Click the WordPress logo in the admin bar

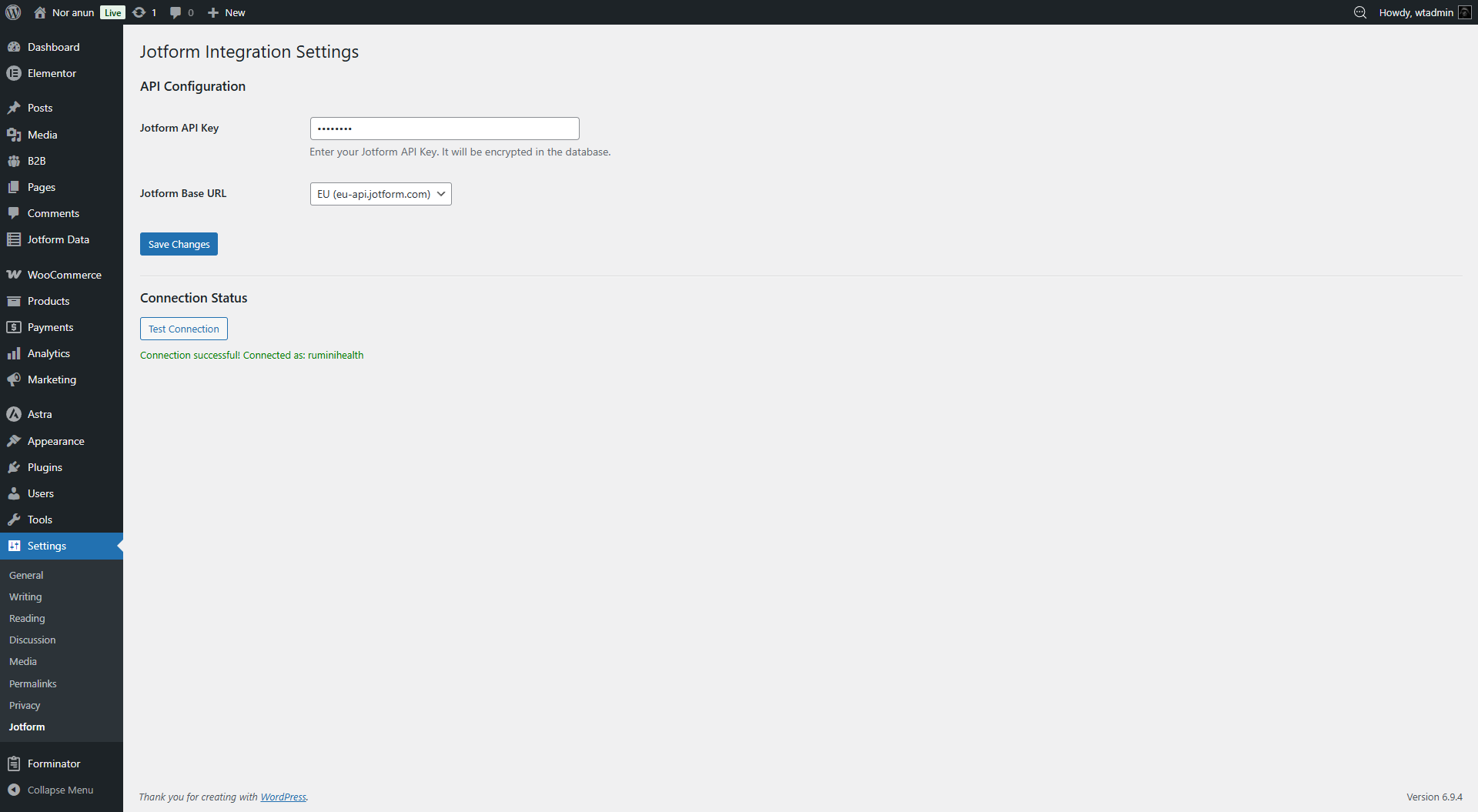click(13, 12)
